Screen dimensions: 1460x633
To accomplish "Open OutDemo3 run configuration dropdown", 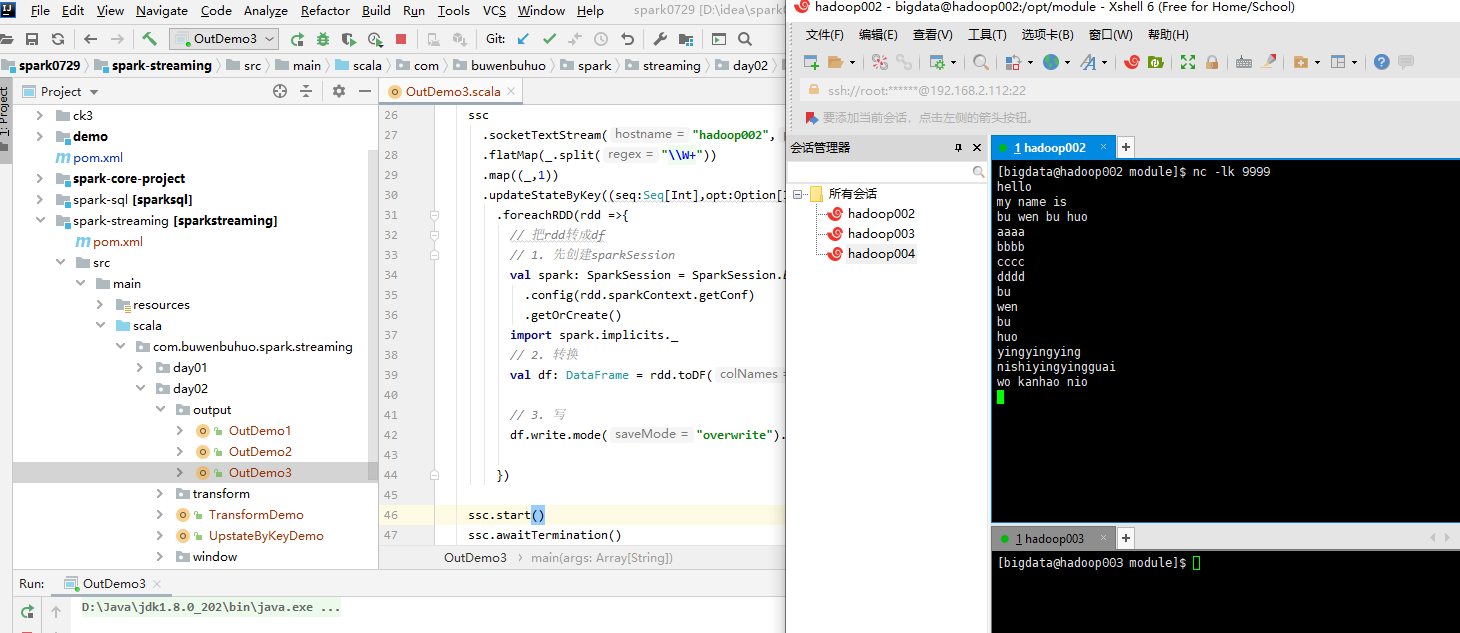I will pos(225,39).
